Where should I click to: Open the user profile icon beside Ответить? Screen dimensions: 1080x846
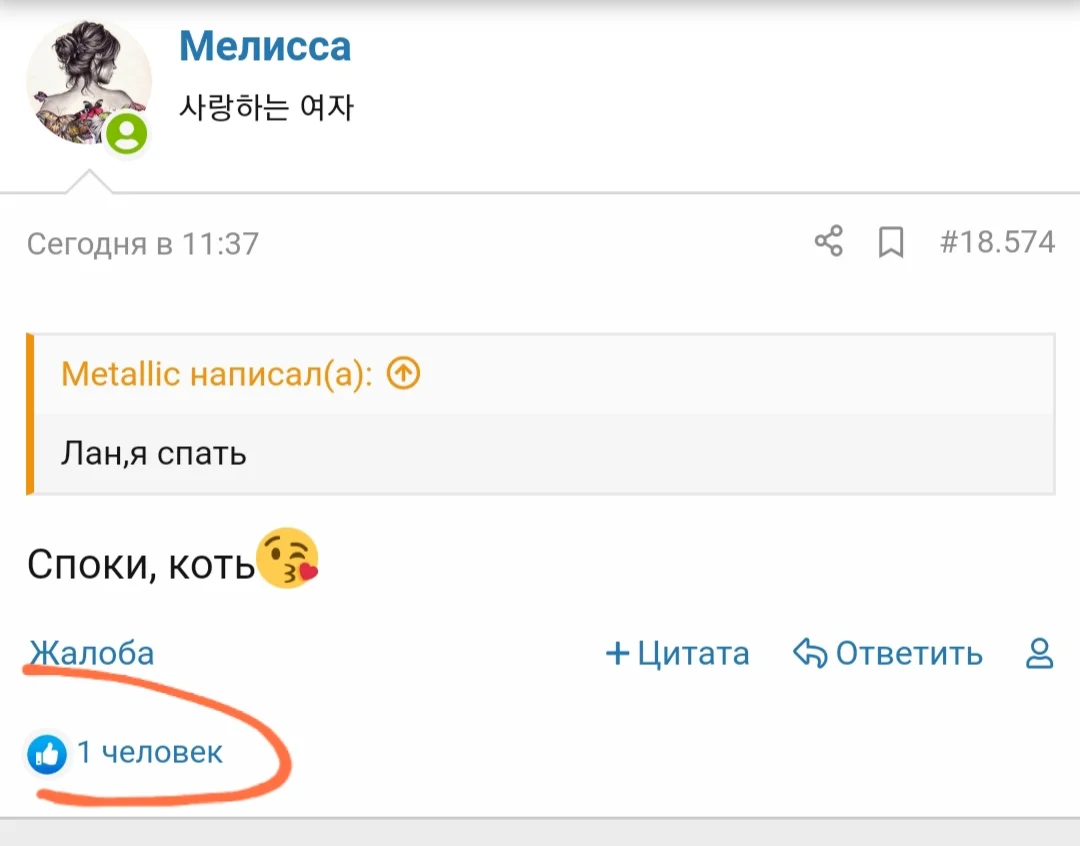1040,654
